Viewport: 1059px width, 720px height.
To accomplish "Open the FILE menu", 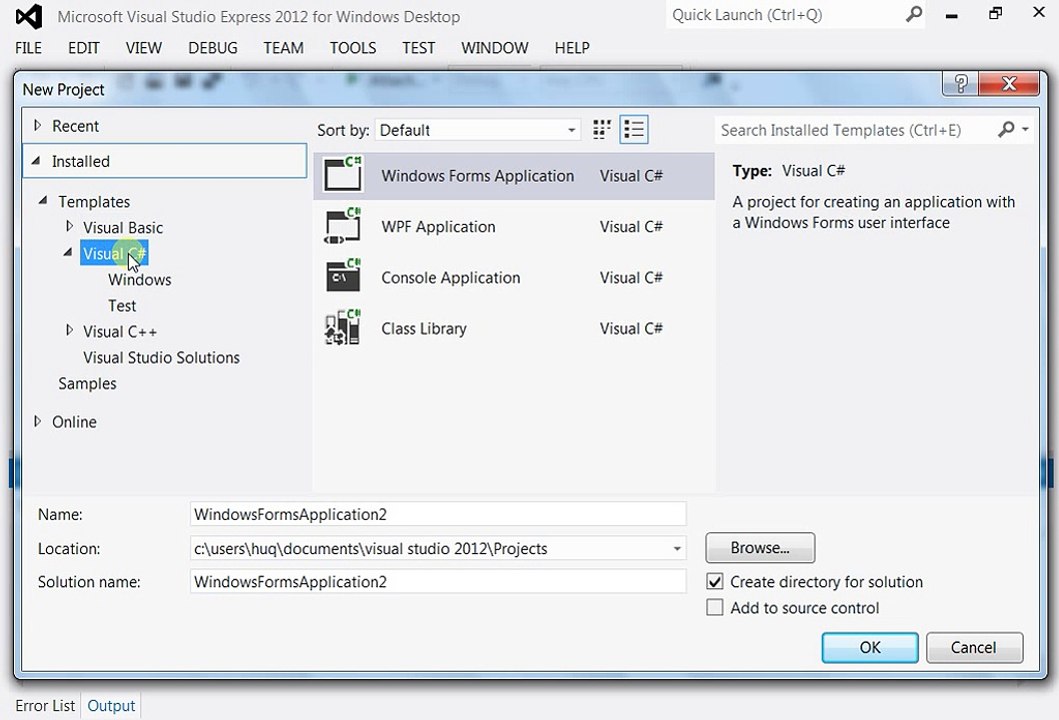I will [28, 48].
